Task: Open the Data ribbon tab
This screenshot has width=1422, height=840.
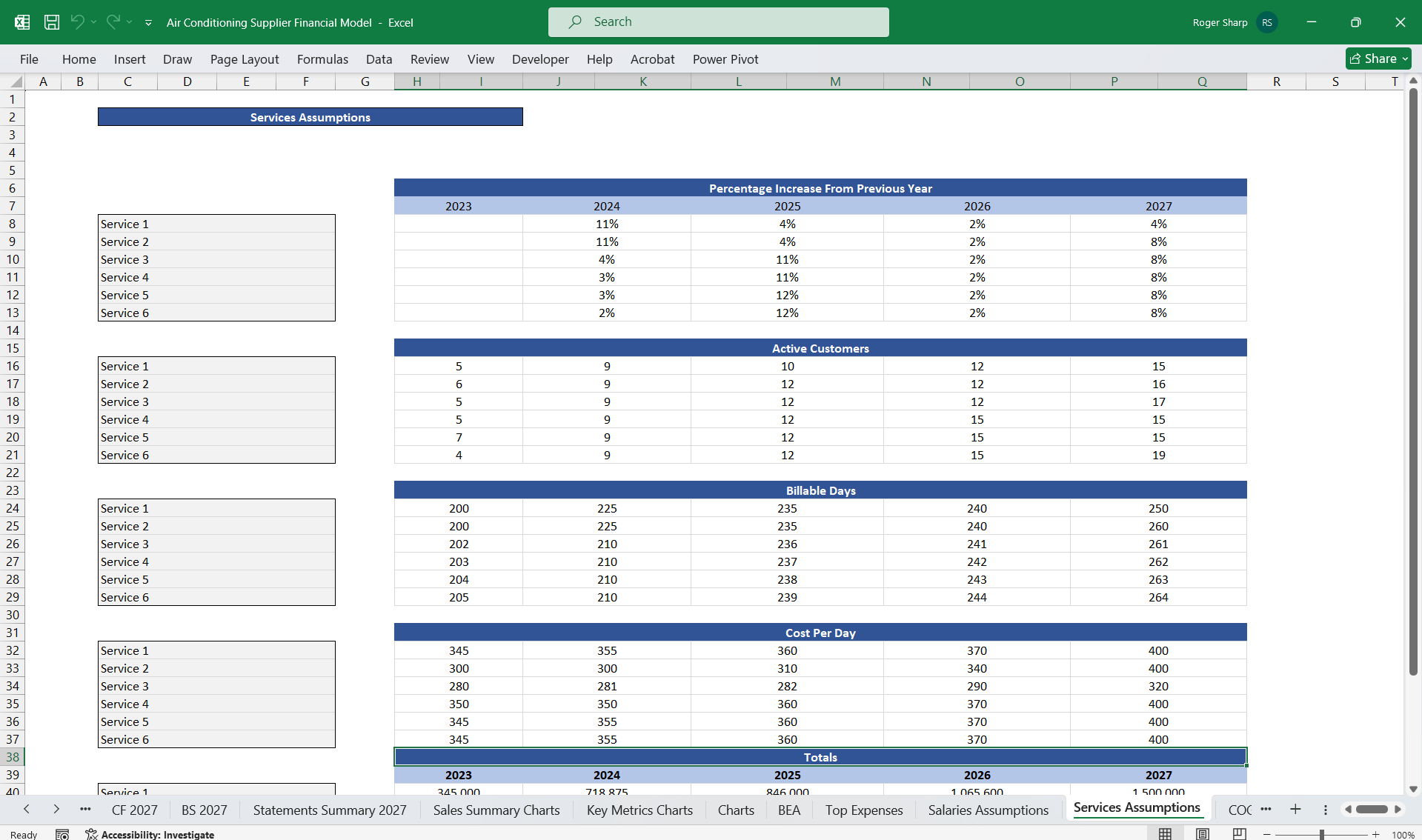Action: pyautogui.click(x=379, y=59)
